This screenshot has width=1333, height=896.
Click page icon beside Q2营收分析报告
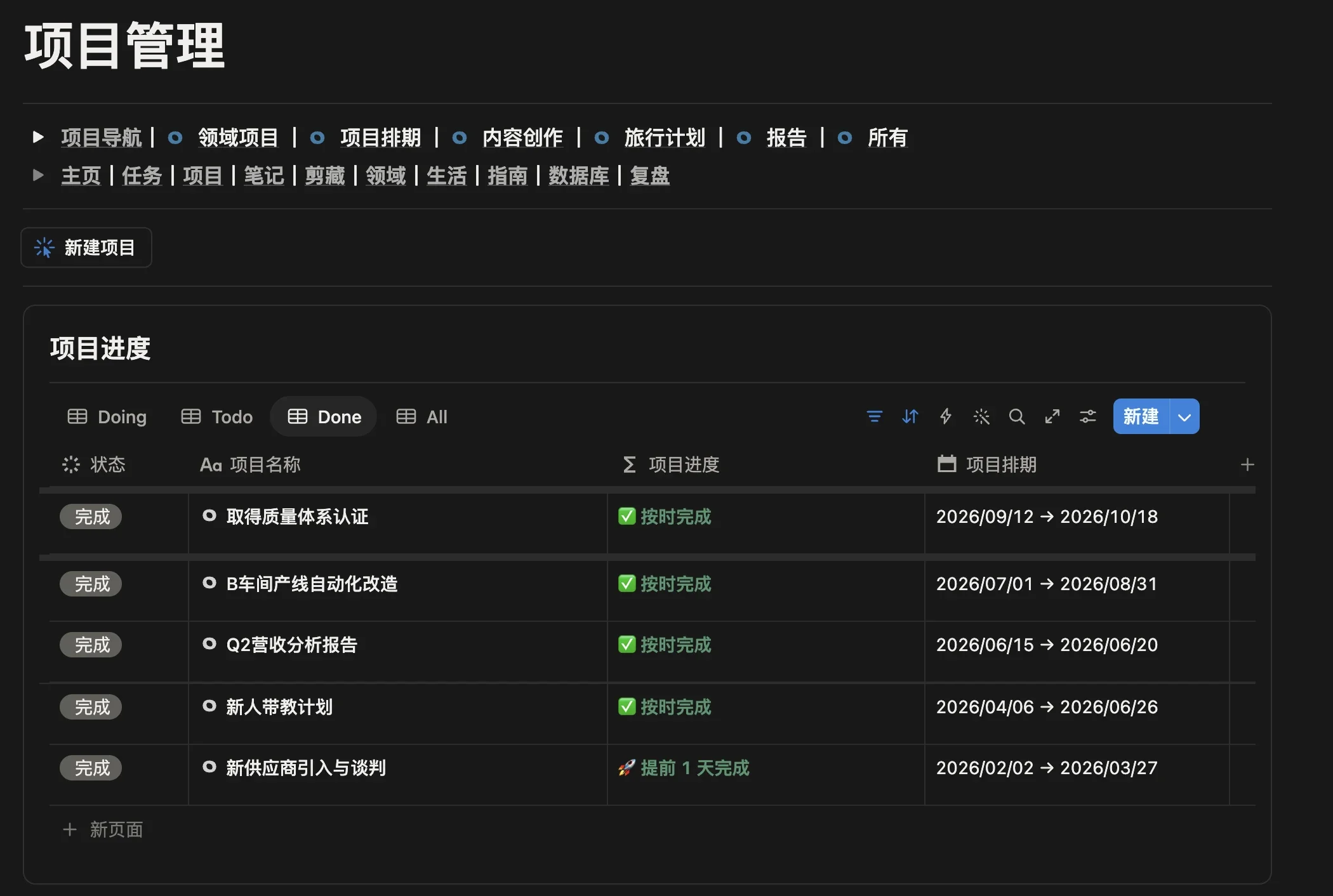tap(209, 643)
